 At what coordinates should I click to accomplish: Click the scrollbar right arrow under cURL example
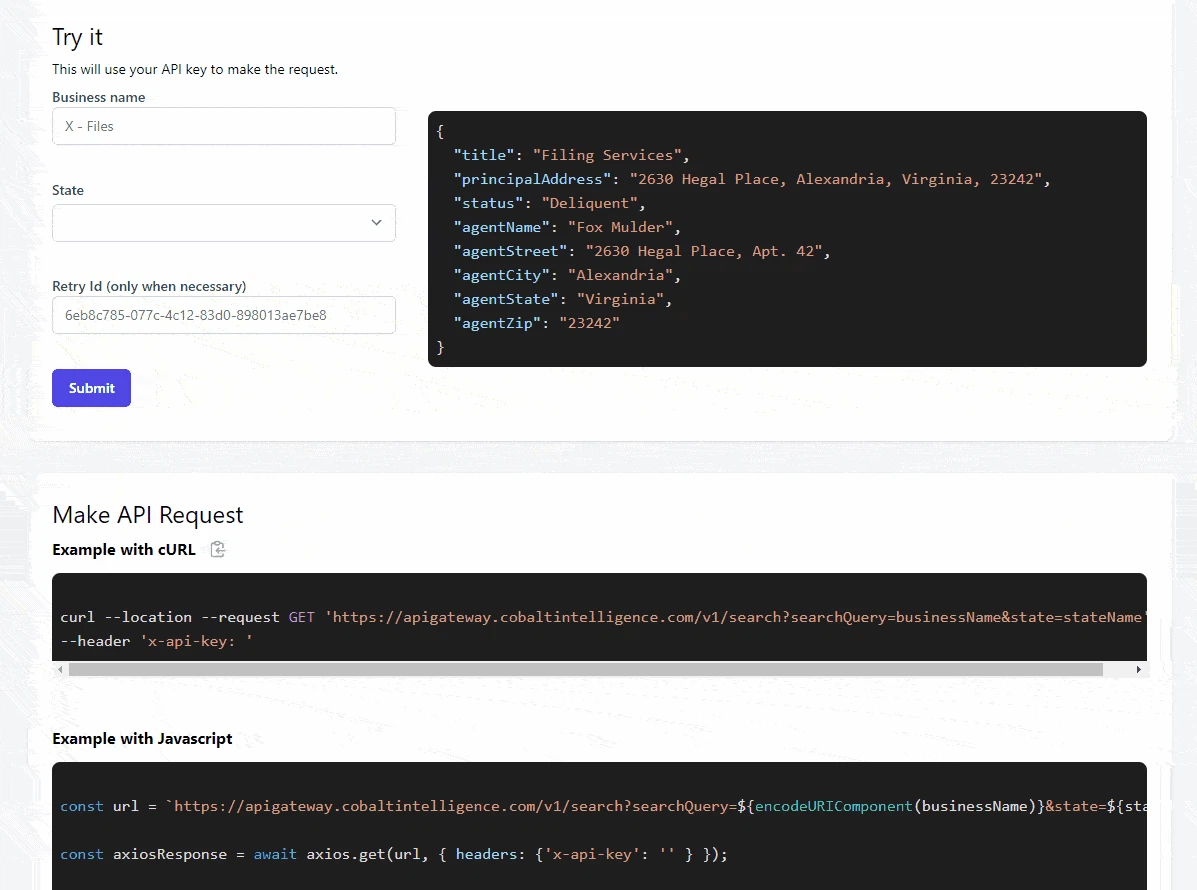[x=1139, y=669]
